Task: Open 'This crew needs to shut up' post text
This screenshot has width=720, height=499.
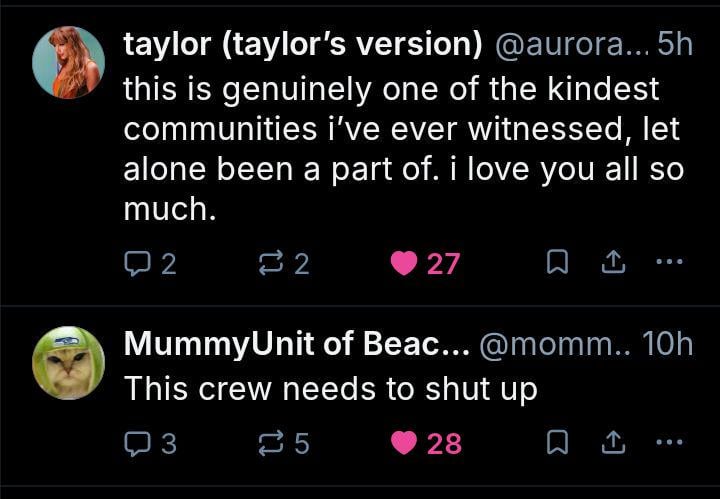Action: [330, 389]
